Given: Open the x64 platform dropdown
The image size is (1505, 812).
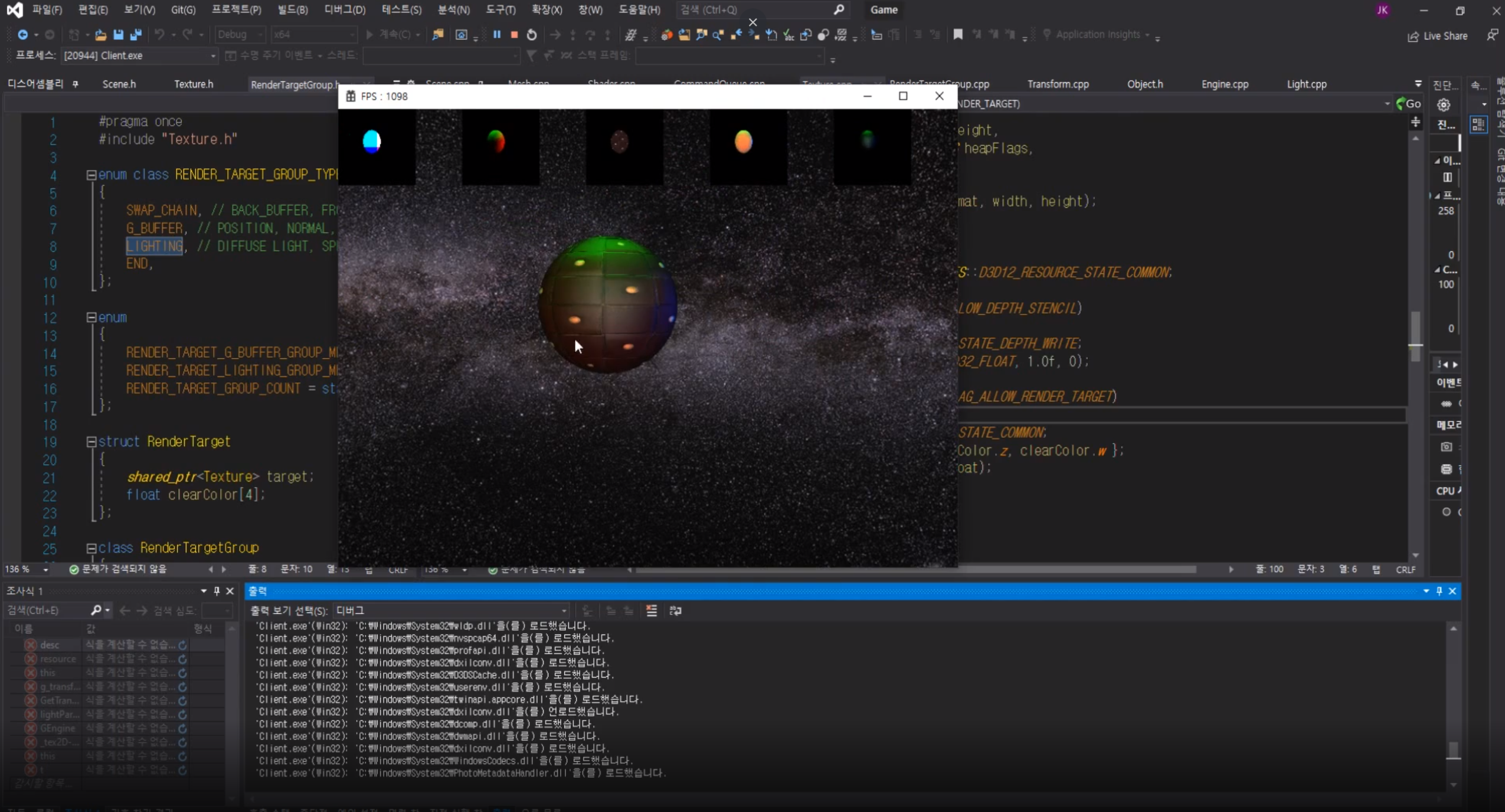Looking at the screenshot, I should (314, 35).
